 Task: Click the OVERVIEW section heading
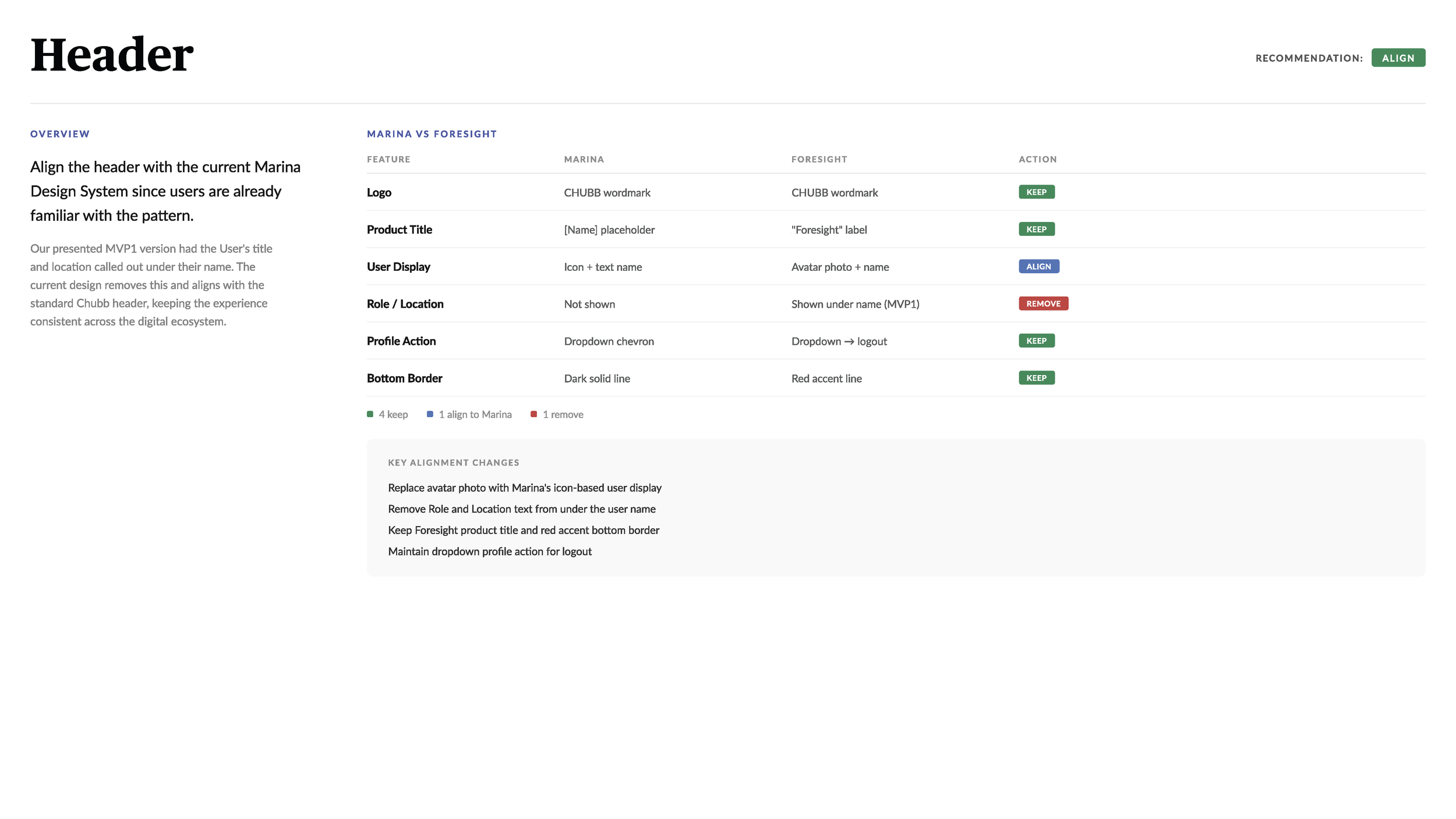coord(60,134)
